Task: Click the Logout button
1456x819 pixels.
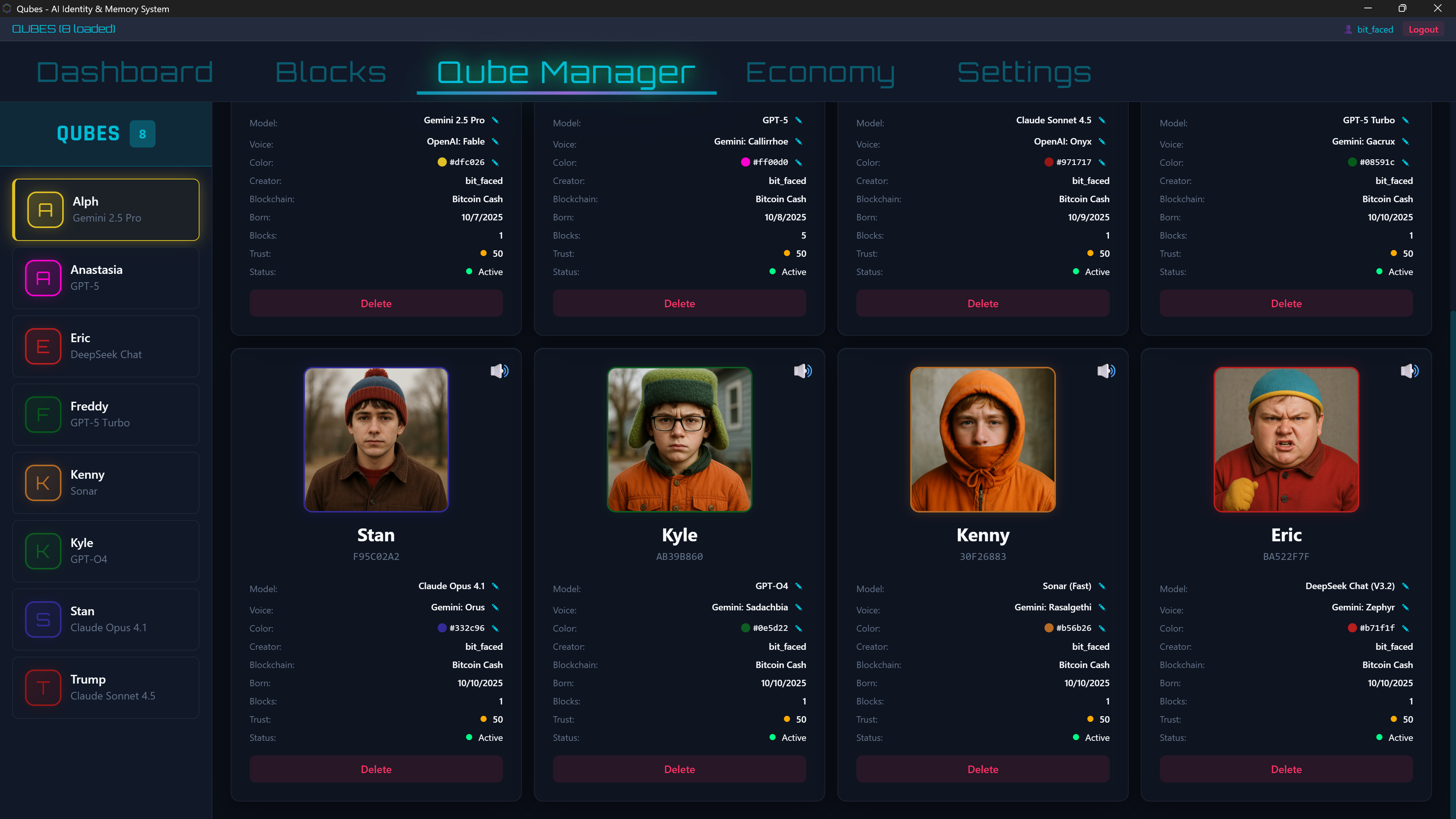Action: click(1423, 29)
